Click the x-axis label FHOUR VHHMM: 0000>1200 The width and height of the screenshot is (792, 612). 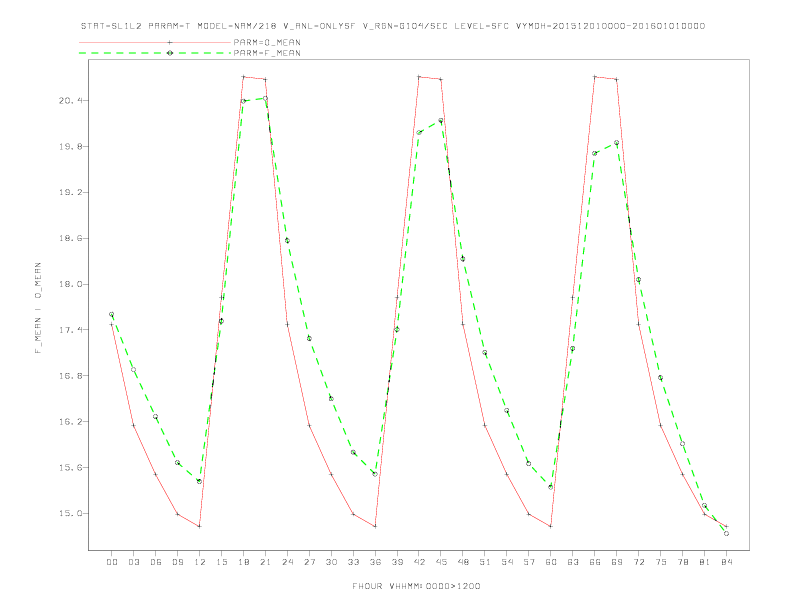[x=416, y=586]
